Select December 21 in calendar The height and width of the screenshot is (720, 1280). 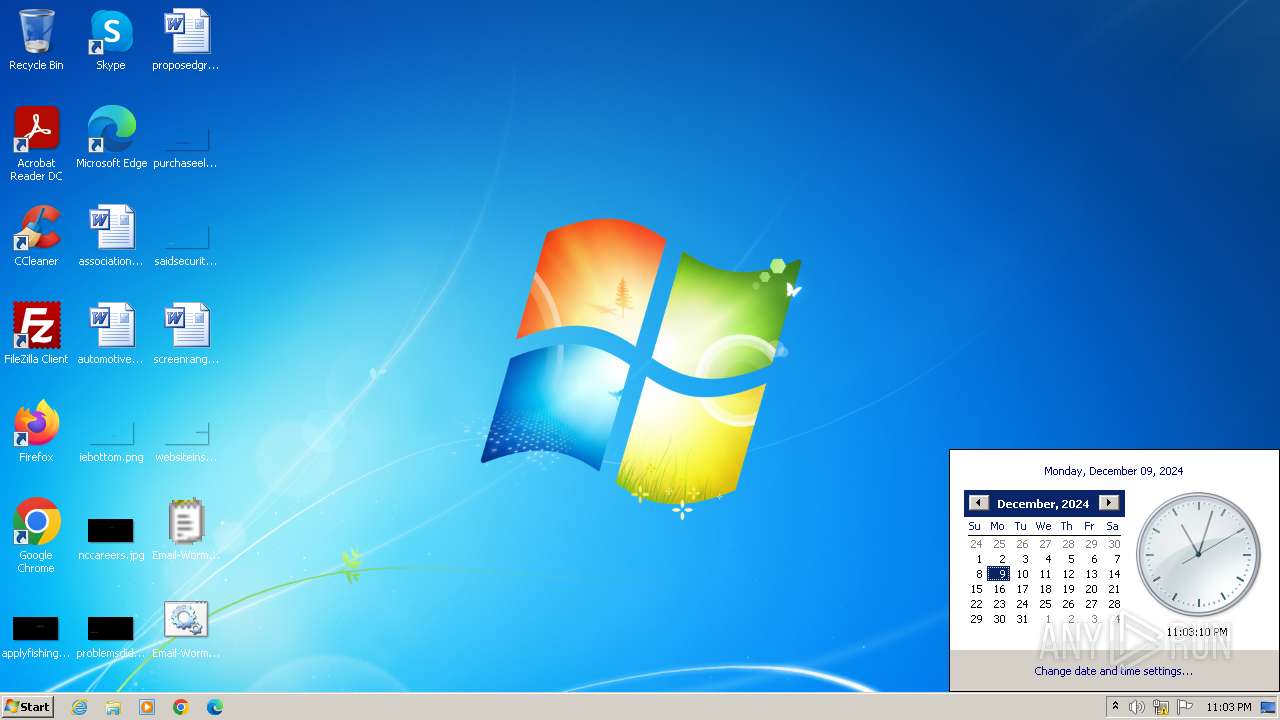(1114, 589)
